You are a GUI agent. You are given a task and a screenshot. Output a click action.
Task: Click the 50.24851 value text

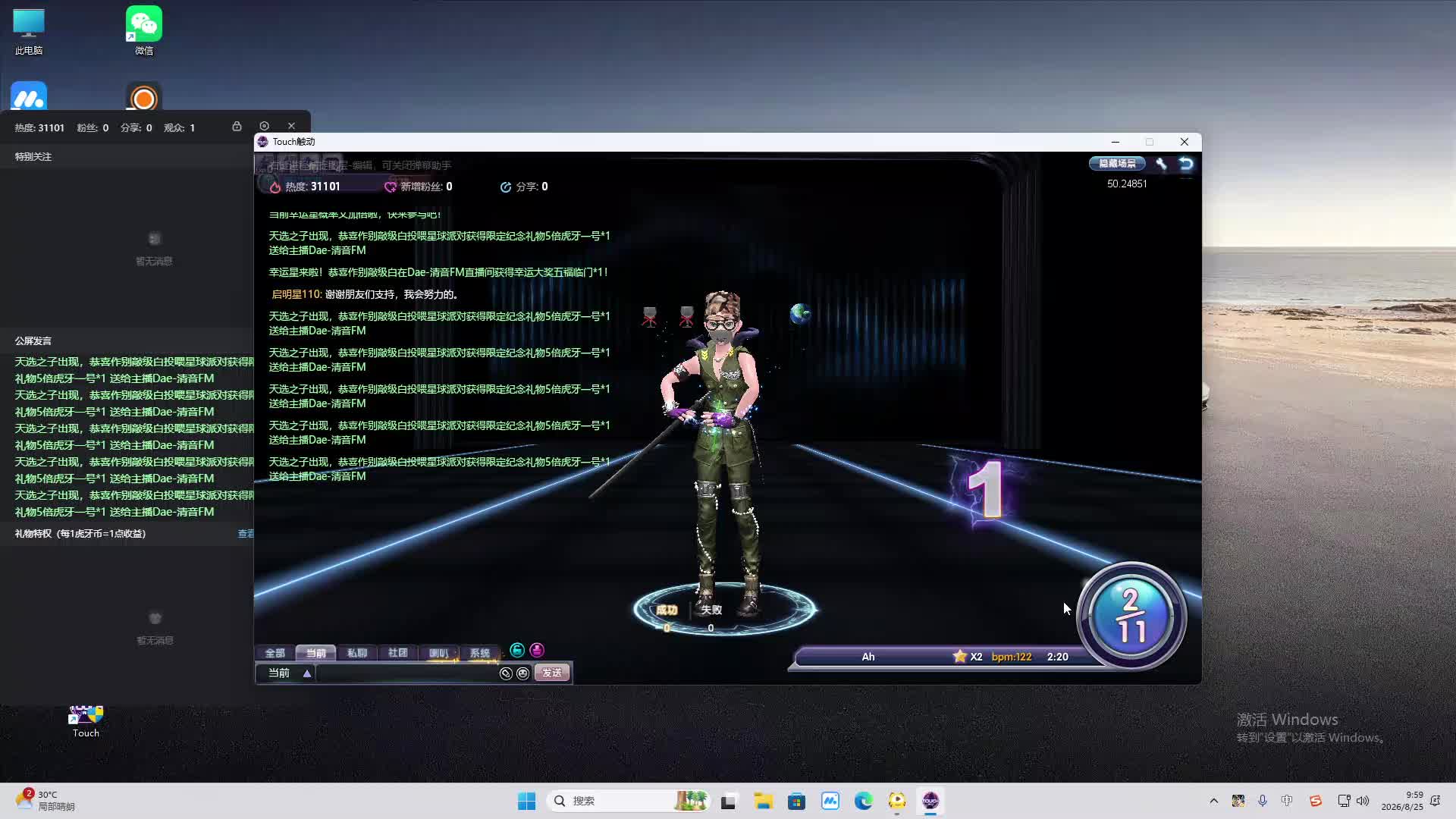1127,184
